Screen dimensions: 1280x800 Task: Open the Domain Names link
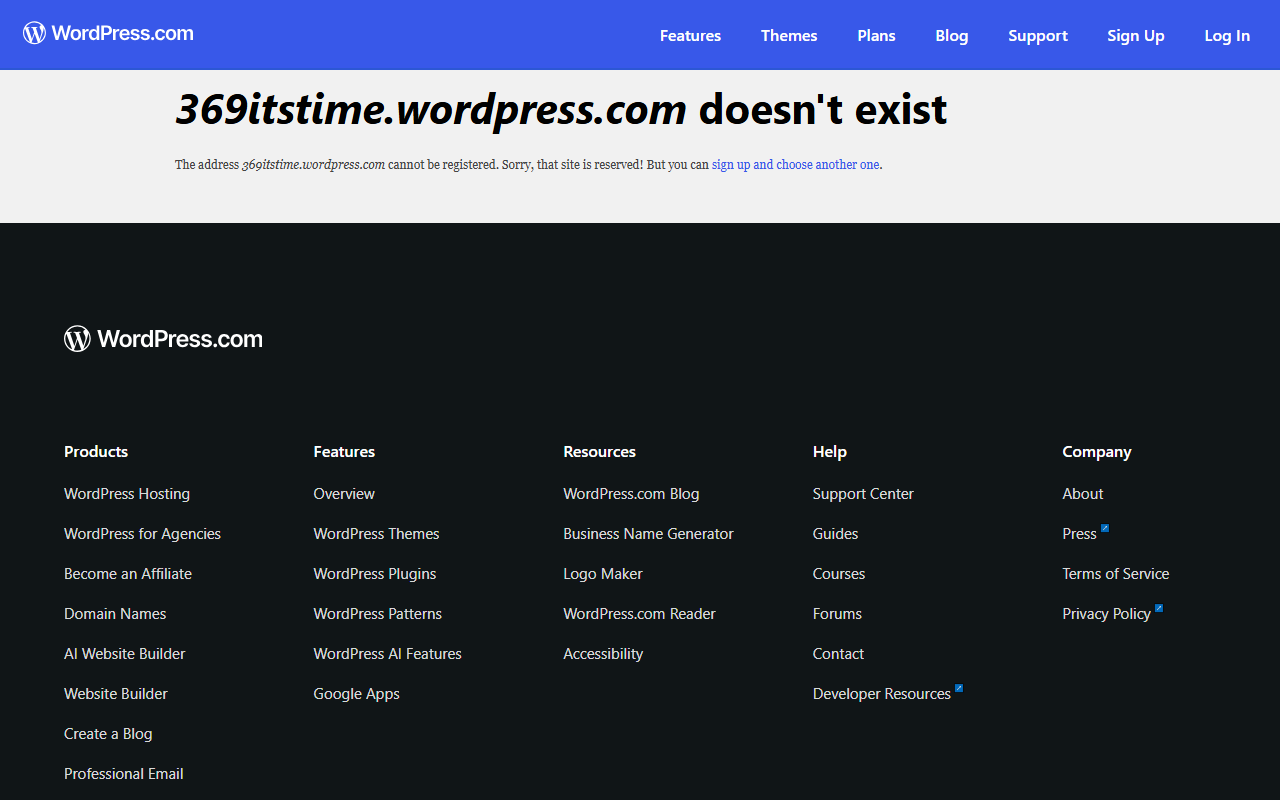coord(115,614)
